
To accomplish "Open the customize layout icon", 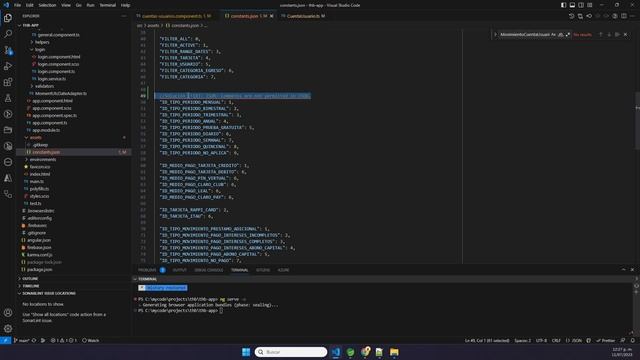I will coord(590,5).
